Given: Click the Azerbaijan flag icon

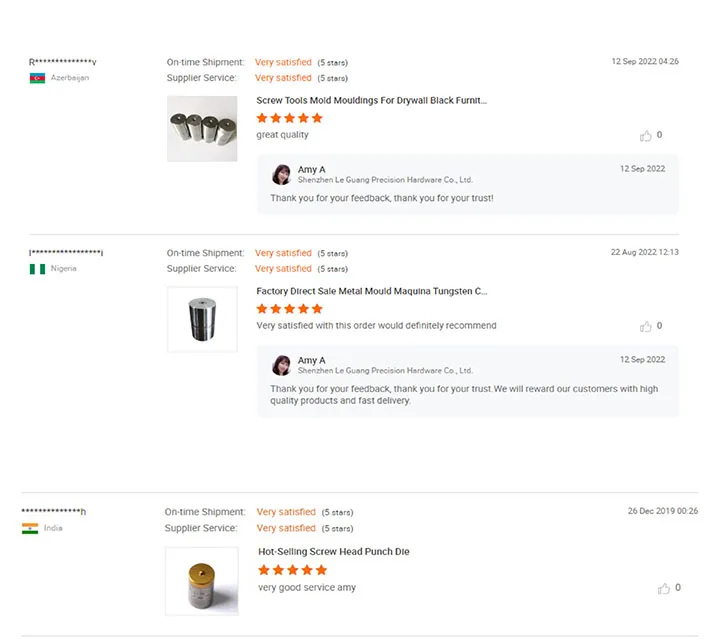Looking at the screenshot, I should coord(37,78).
